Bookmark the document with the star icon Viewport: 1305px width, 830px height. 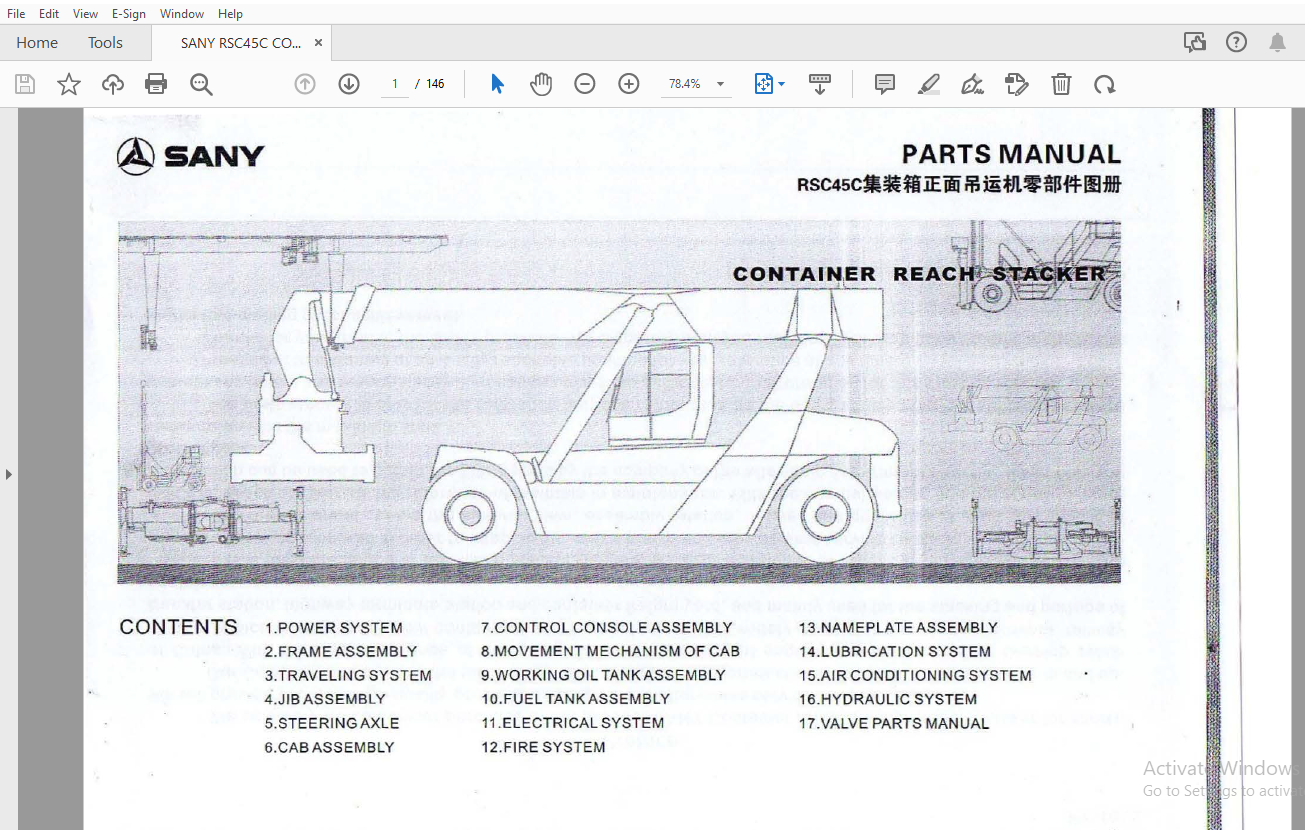(x=69, y=84)
